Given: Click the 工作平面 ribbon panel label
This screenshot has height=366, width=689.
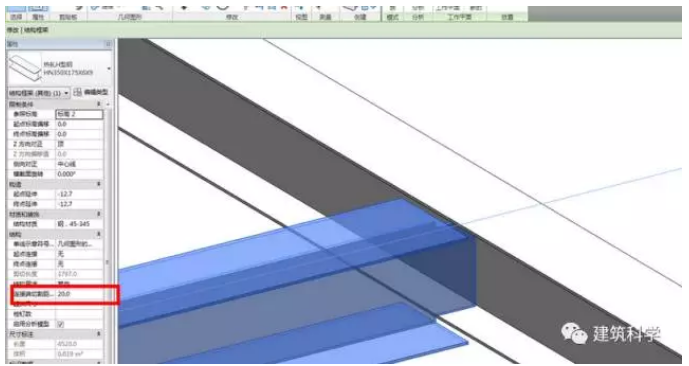Looking at the screenshot, I should point(460,17).
